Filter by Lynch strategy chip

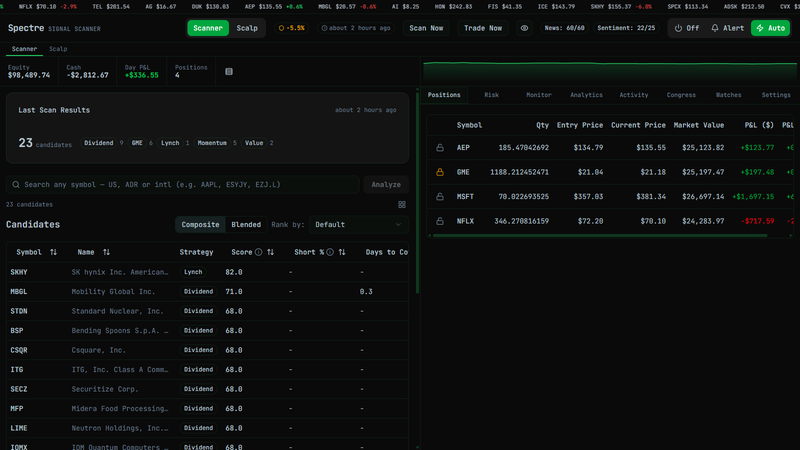tap(170, 143)
